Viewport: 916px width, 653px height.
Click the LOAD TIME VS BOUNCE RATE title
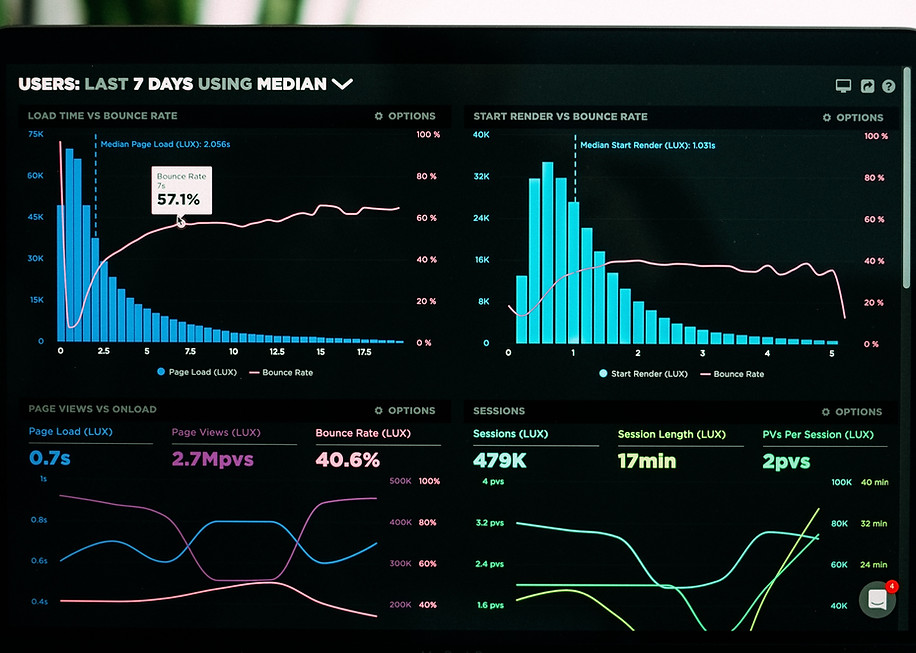[x=103, y=116]
